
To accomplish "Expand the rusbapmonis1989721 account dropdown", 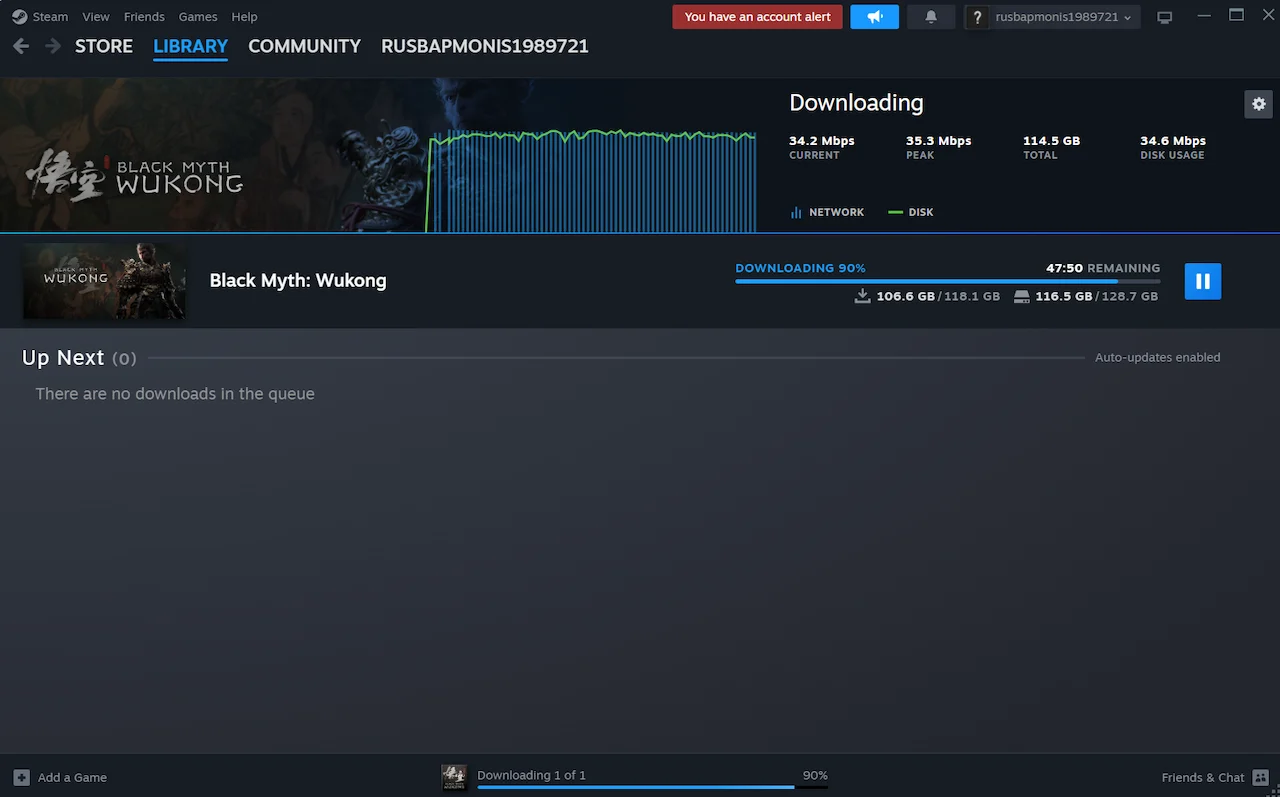I will point(1063,17).
